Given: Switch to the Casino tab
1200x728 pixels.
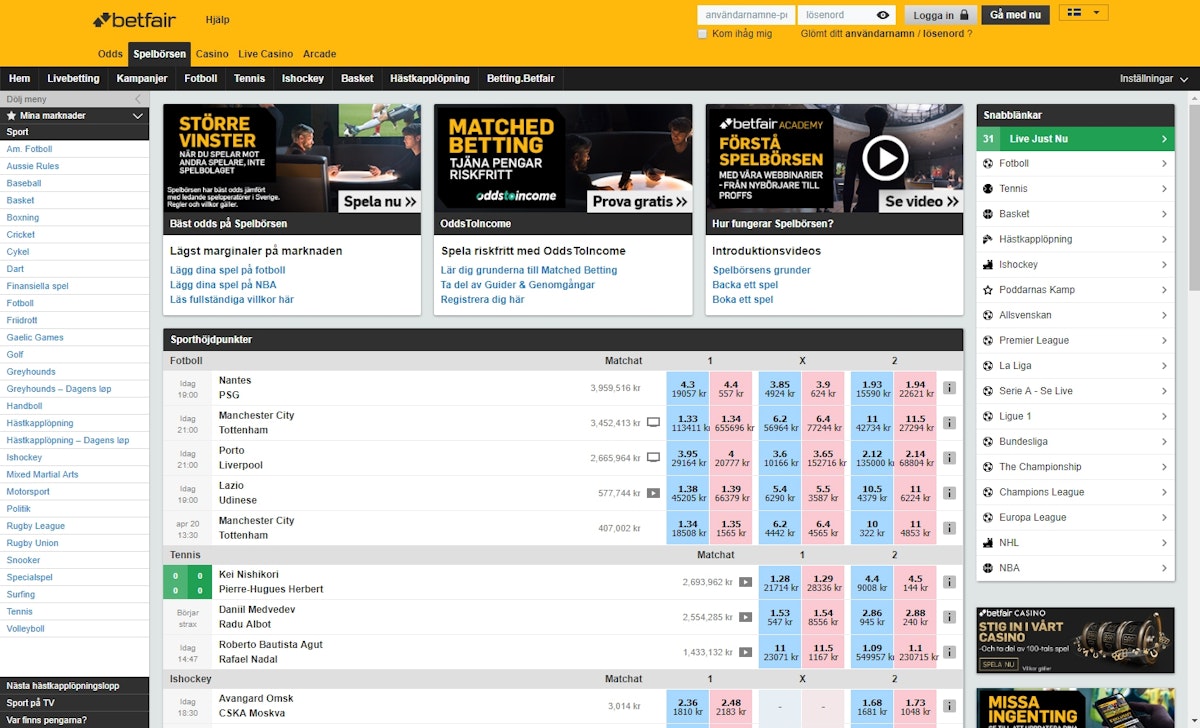Looking at the screenshot, I should coord(212,54).
